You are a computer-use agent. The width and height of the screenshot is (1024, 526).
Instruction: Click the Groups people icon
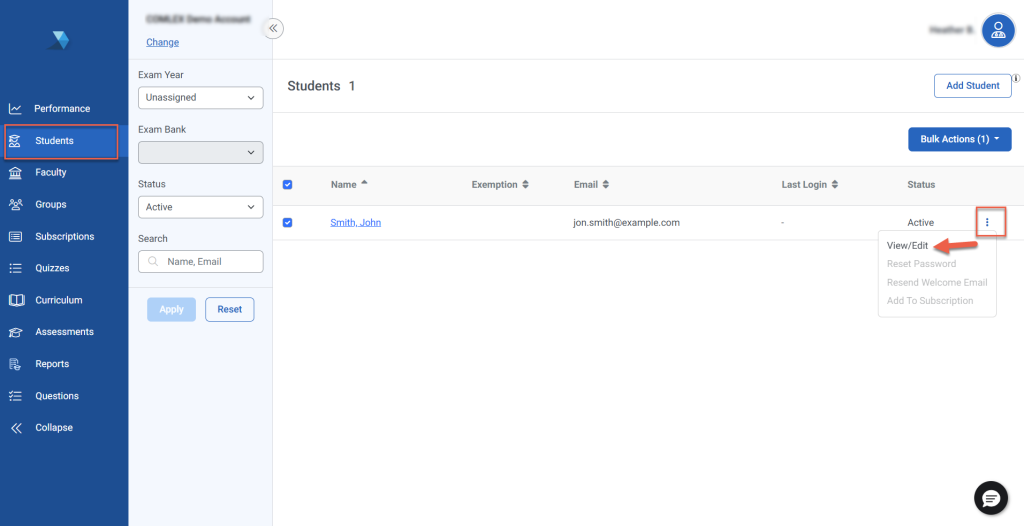pyautogui.click(x=15, y=205)
